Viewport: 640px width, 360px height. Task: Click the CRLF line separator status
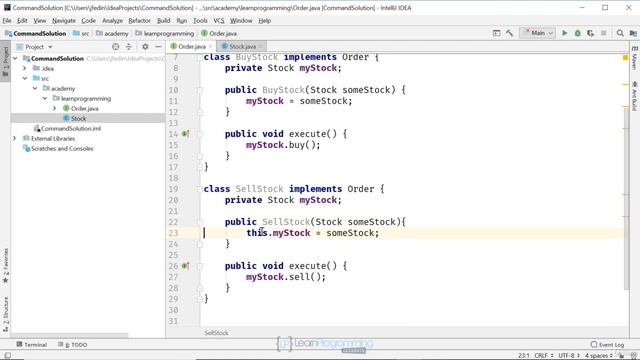[544, 356]
